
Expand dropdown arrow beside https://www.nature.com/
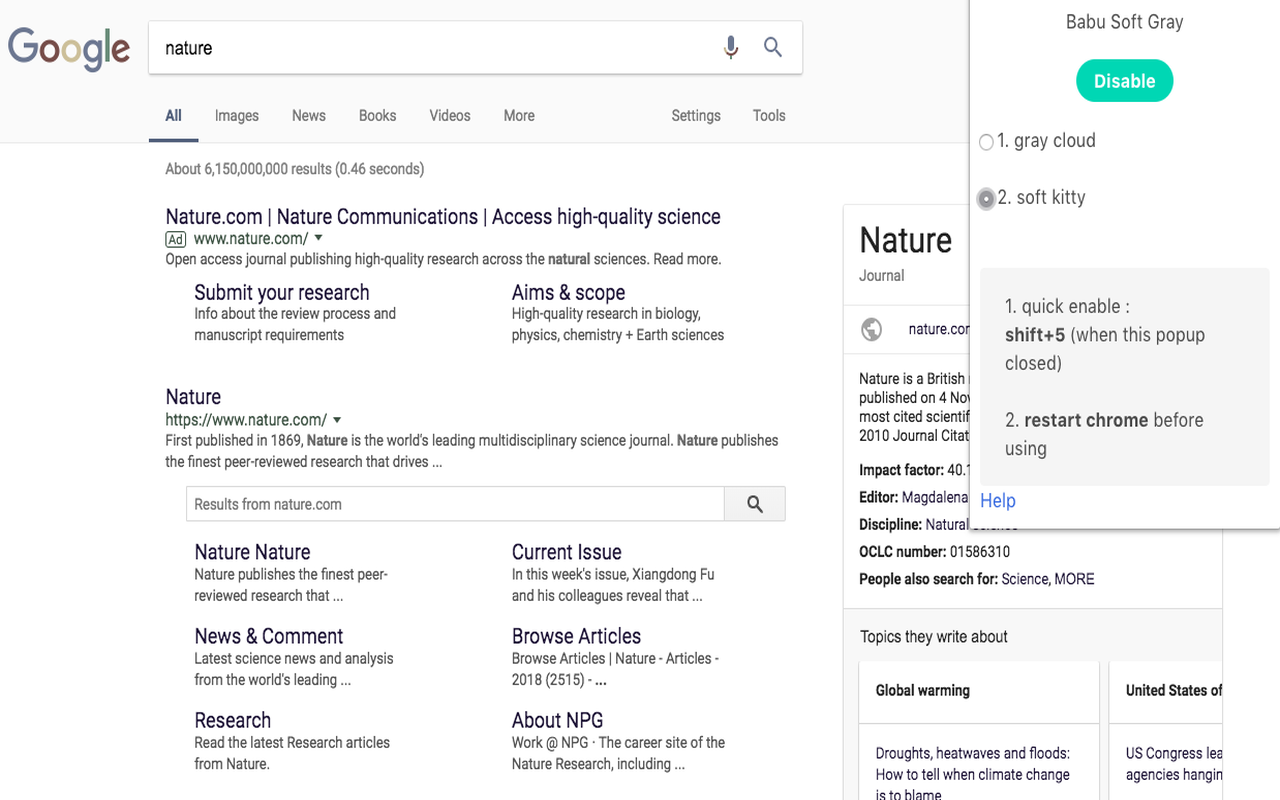point(337,420)
